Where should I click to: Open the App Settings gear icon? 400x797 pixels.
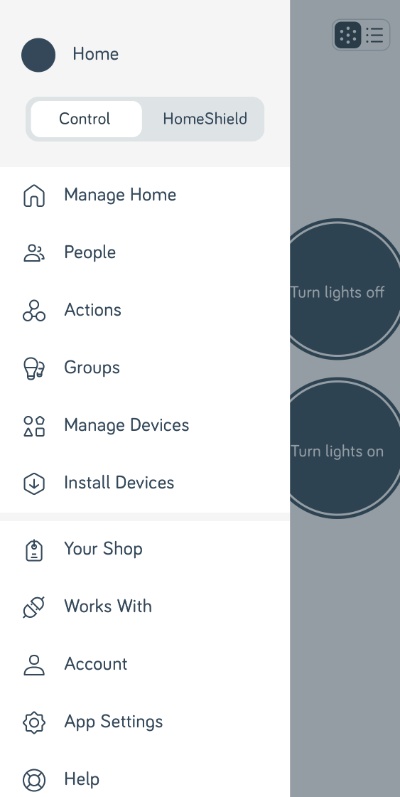[x=34, y=722]
